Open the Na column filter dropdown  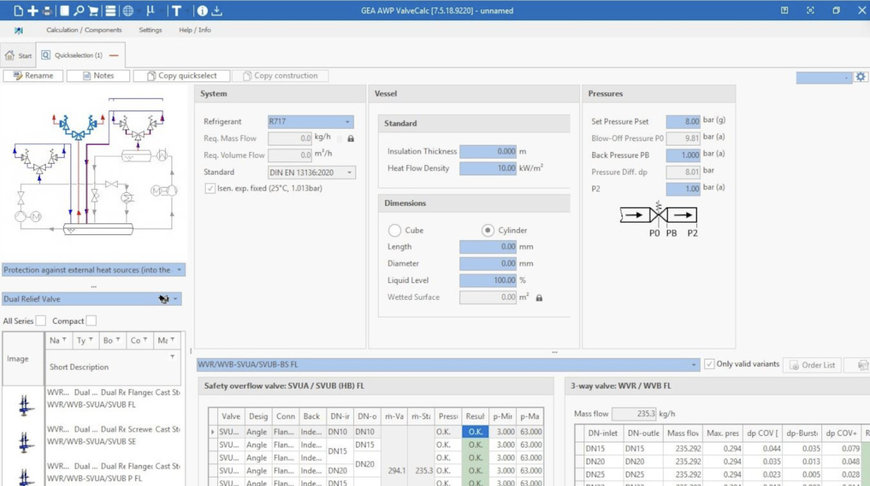click(x=64, y=339)
